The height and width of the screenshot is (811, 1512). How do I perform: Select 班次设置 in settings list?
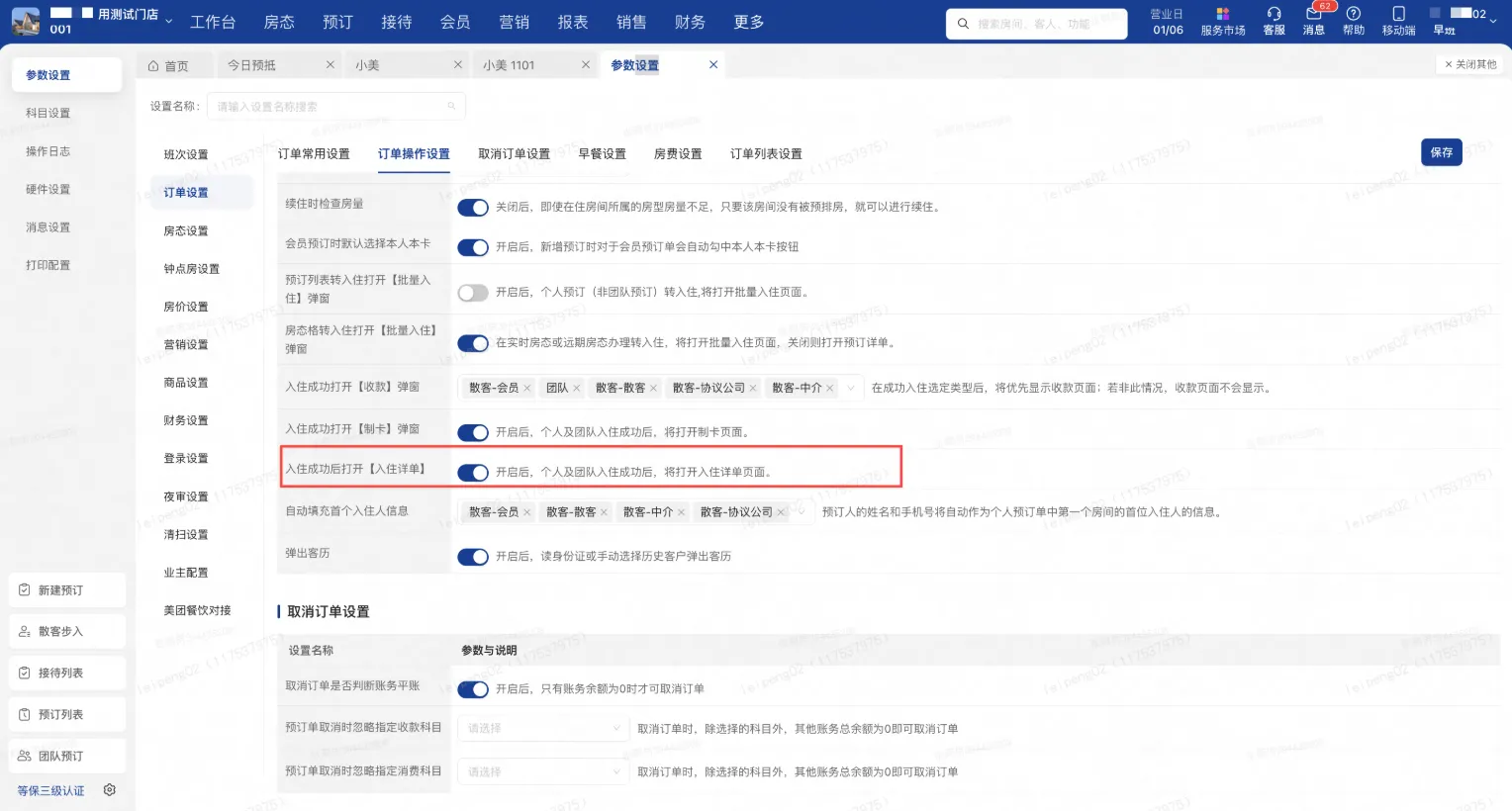click(x=186, y=155)
